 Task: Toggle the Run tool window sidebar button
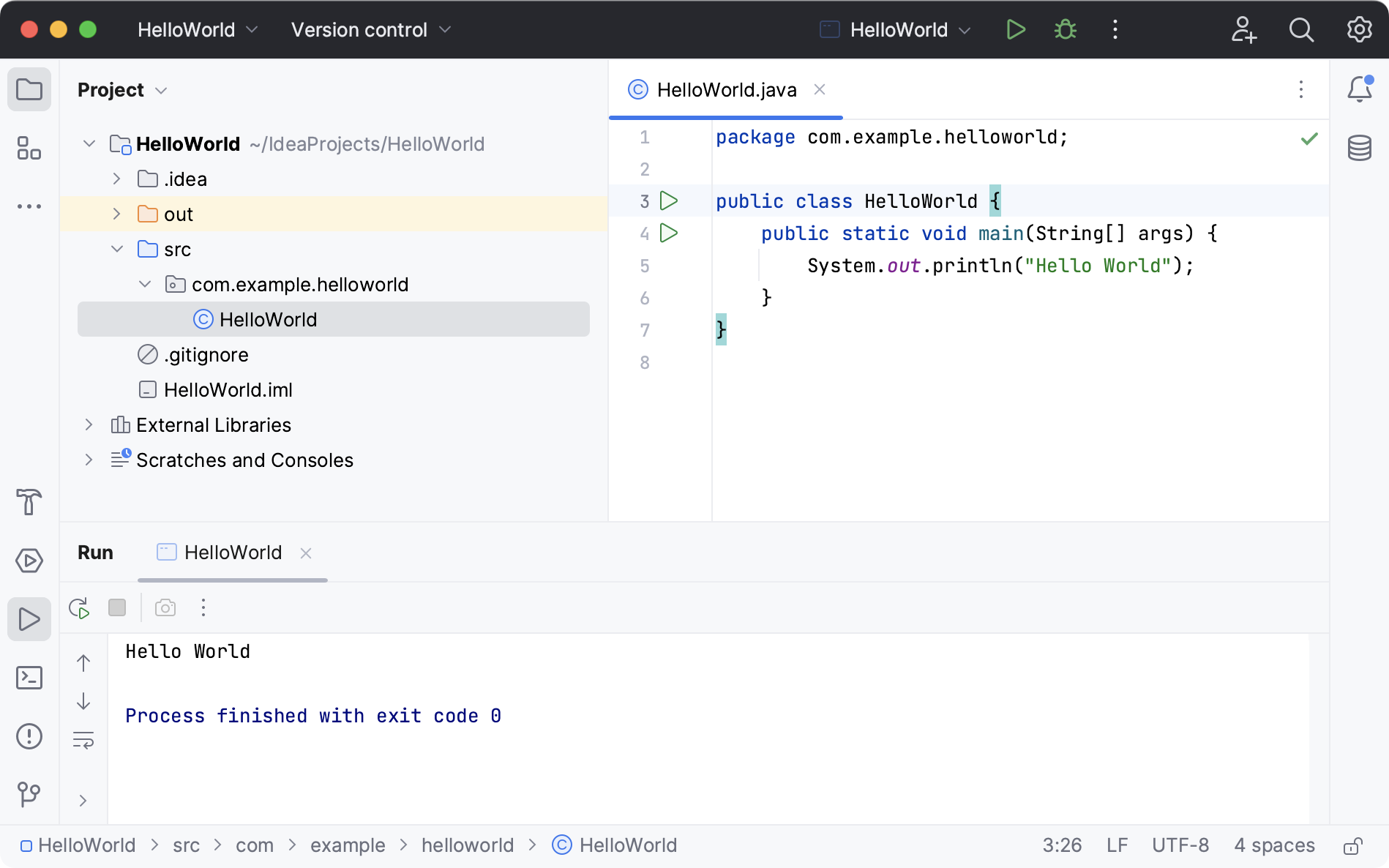pos(29,619)
